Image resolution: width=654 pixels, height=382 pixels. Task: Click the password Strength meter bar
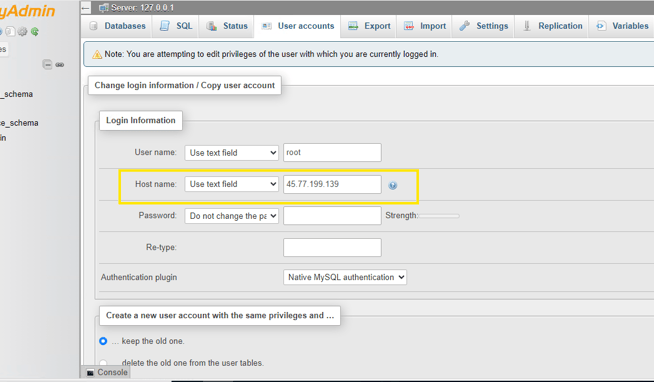tap(439, 216)
